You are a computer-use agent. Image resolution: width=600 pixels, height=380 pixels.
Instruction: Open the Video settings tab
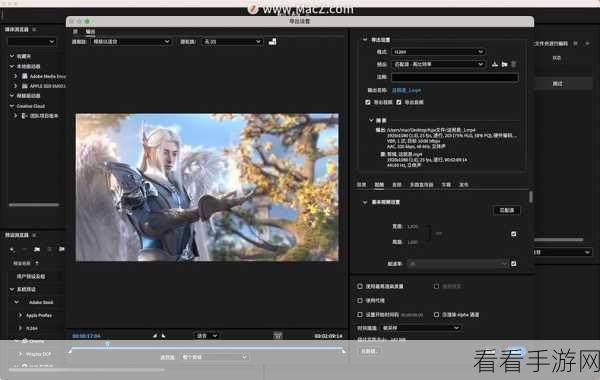point(379,185)
